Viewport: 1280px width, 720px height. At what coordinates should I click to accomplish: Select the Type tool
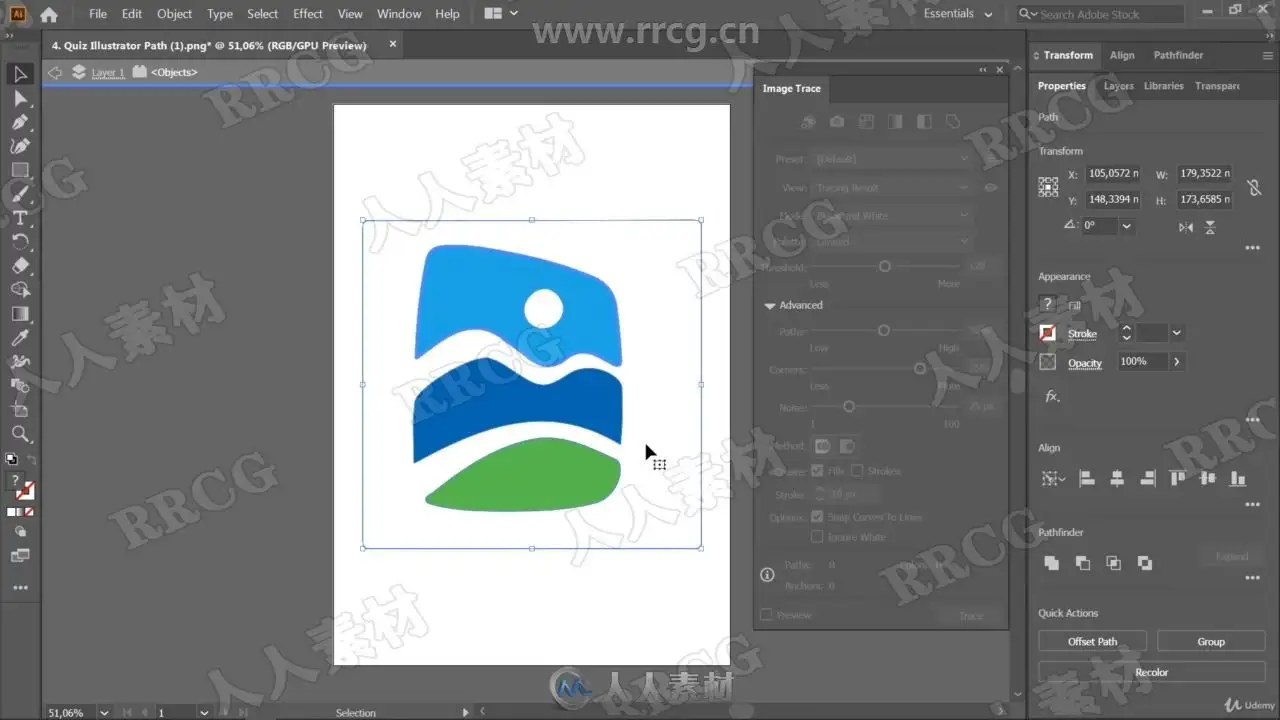(20, 218)
